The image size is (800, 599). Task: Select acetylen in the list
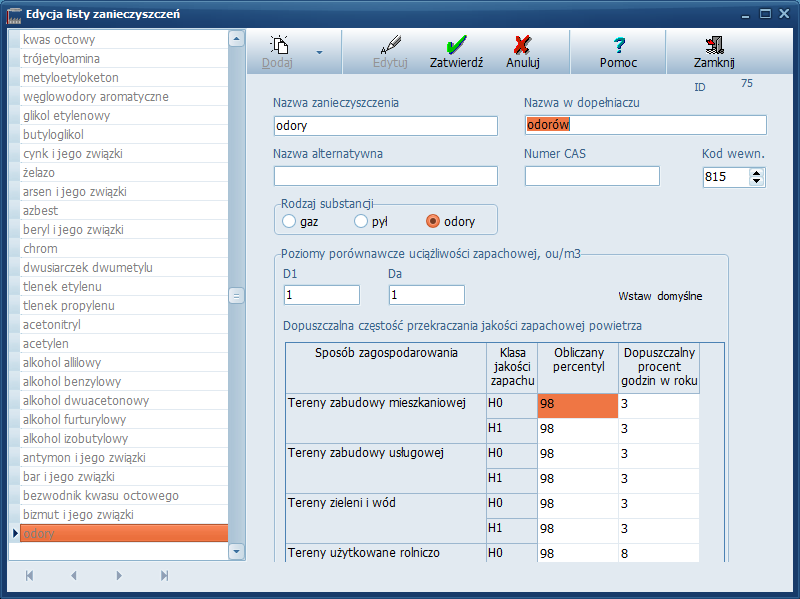pos(124,343)
